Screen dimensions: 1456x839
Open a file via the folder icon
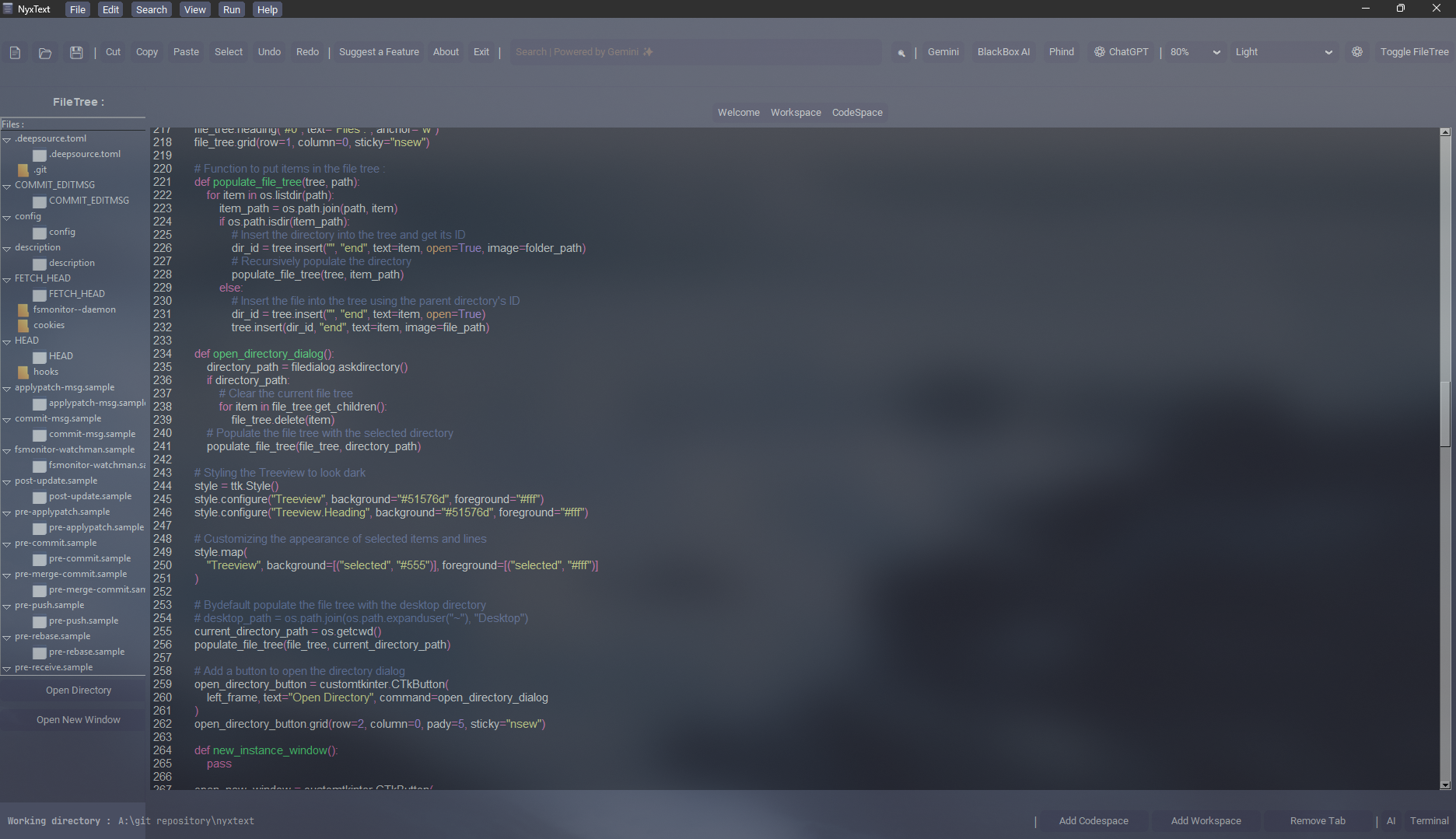click(44, 52)
